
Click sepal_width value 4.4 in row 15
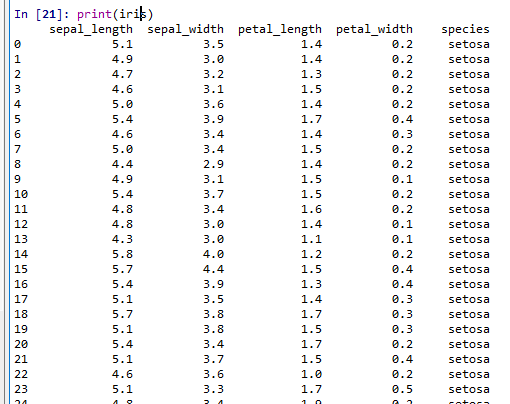[x=214, y=269]
